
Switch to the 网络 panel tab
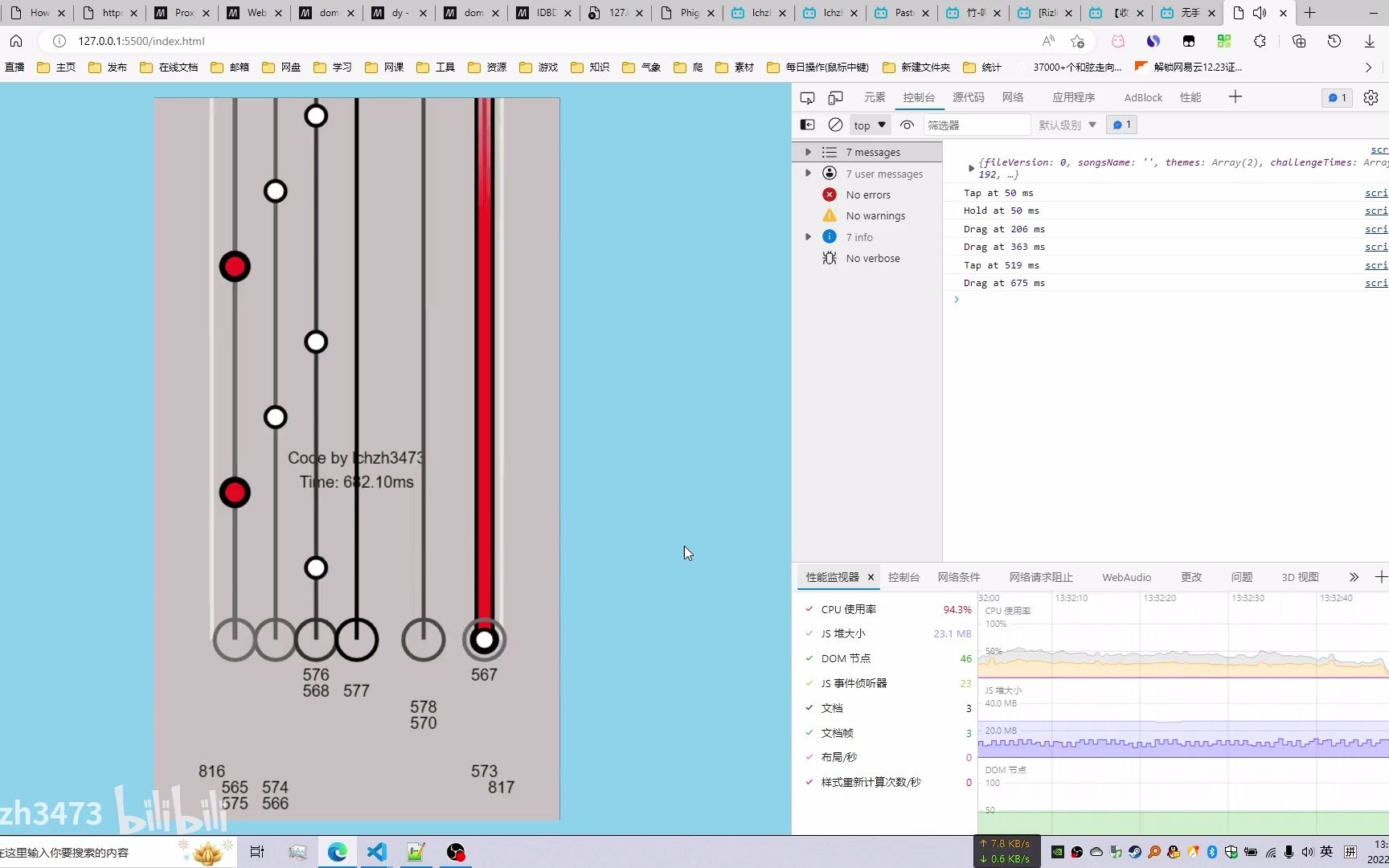1012,97
